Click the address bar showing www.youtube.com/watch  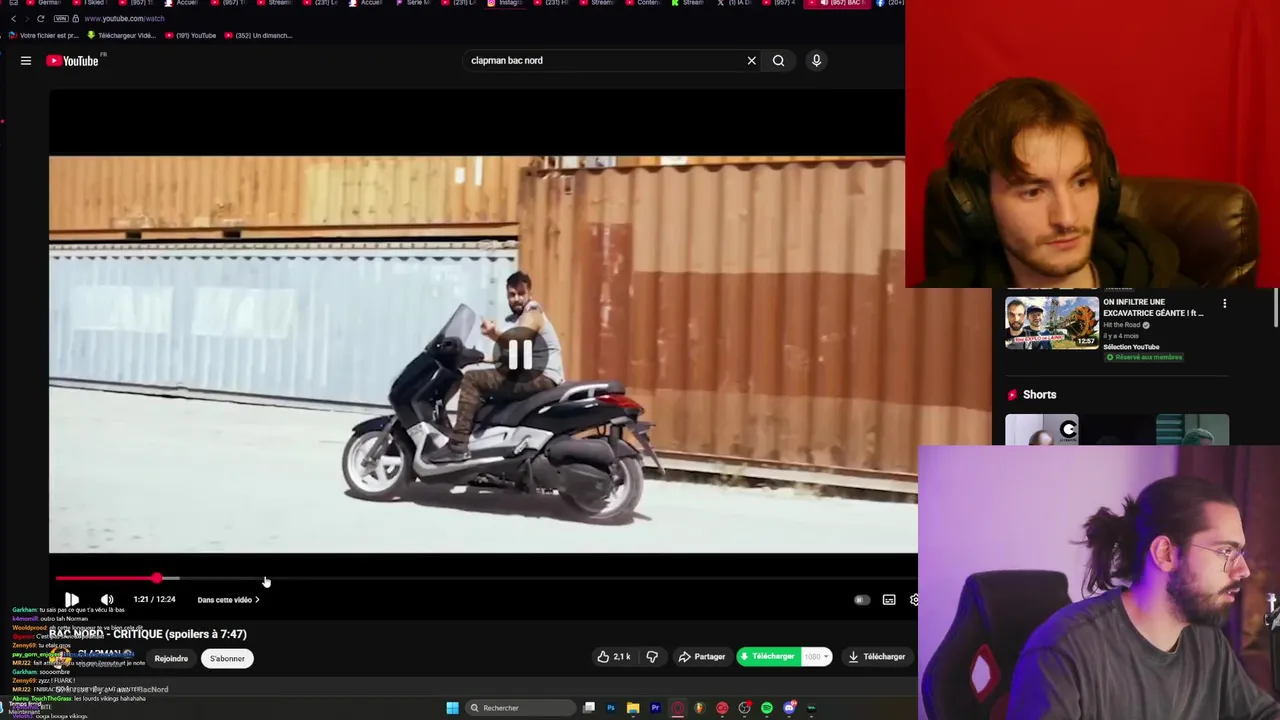pyautogui.click(x=124, y=19)
